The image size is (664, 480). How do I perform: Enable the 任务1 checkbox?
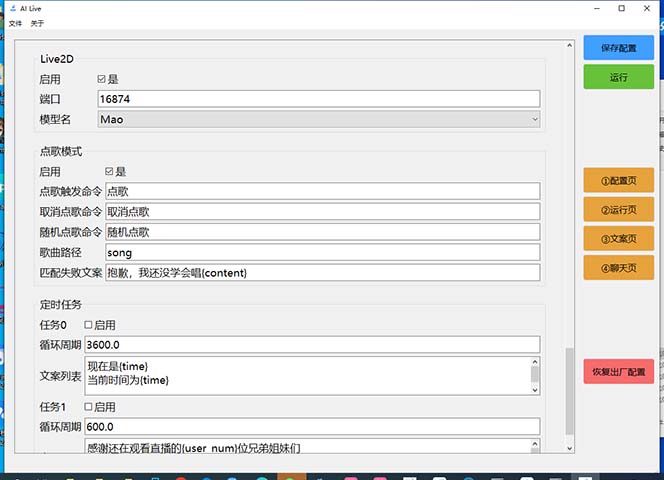click(89, 407)
